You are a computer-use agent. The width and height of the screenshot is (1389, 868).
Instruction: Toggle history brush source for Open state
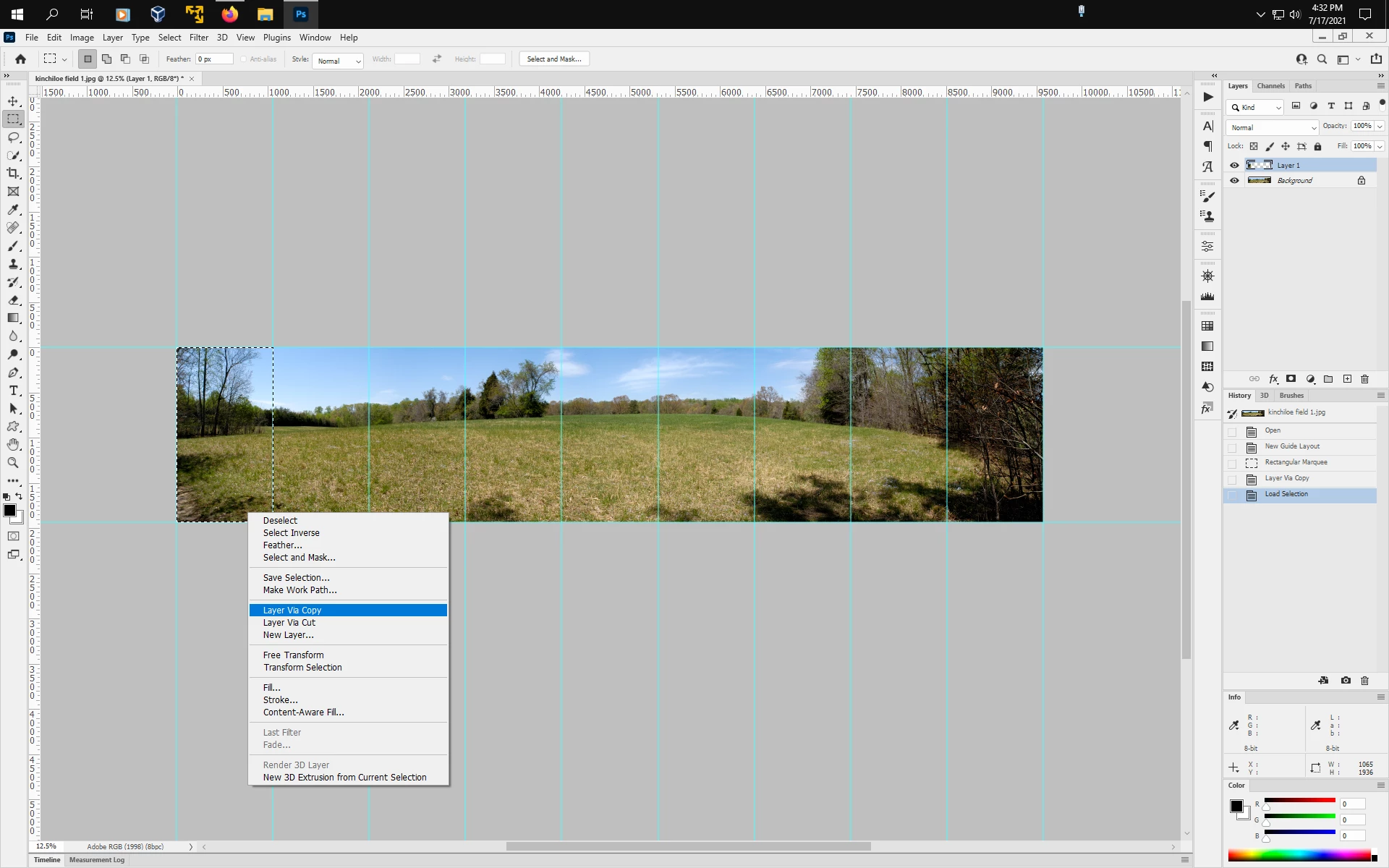point(1233,431)
